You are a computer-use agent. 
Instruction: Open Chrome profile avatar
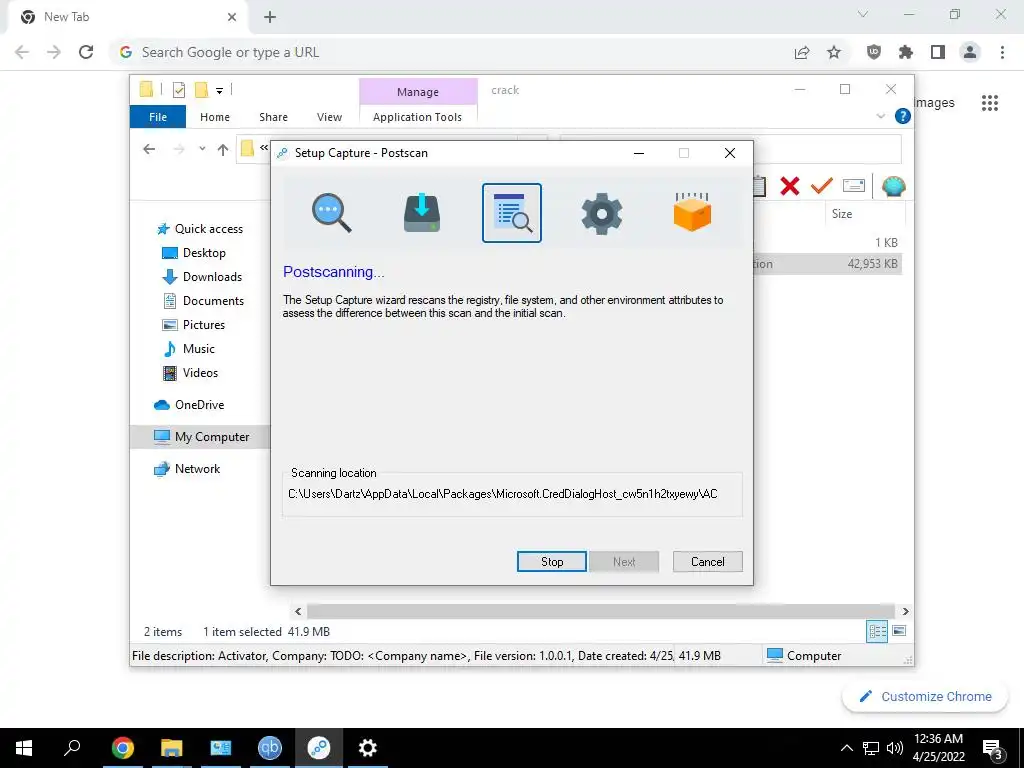coord(970,52)
